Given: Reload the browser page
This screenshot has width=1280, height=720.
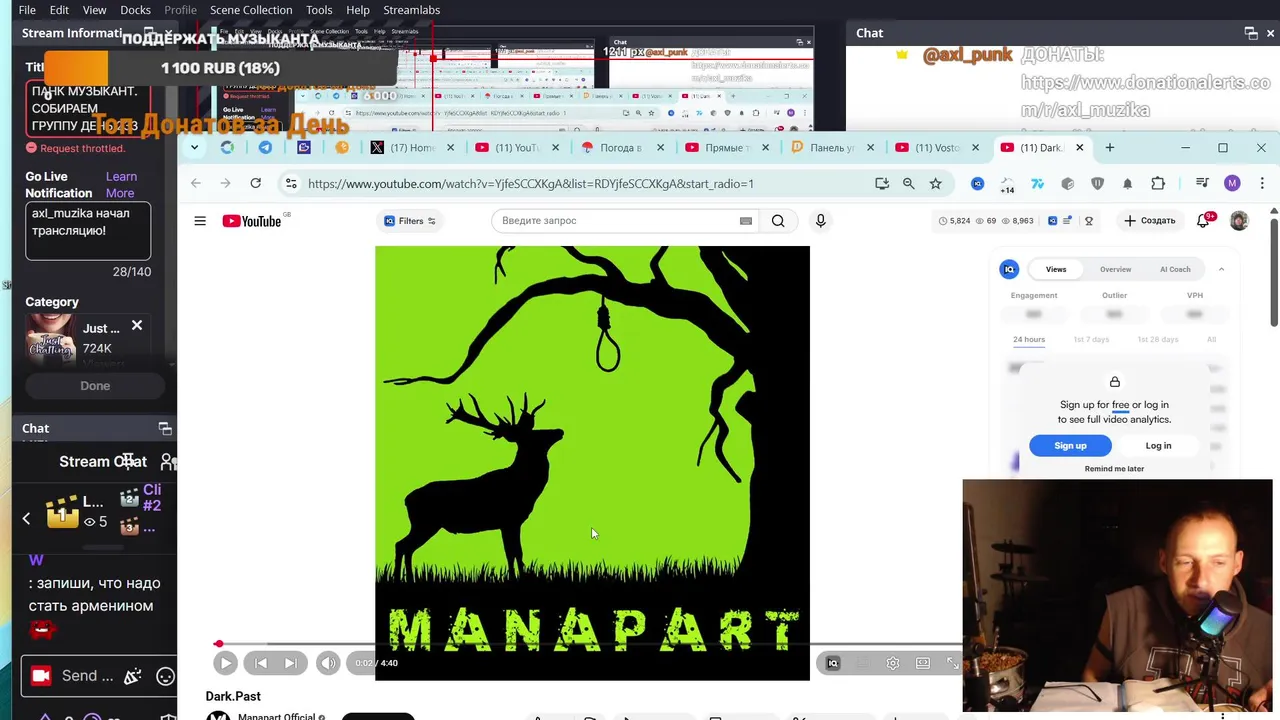Looking at the screenshot, I should [256, 184].
